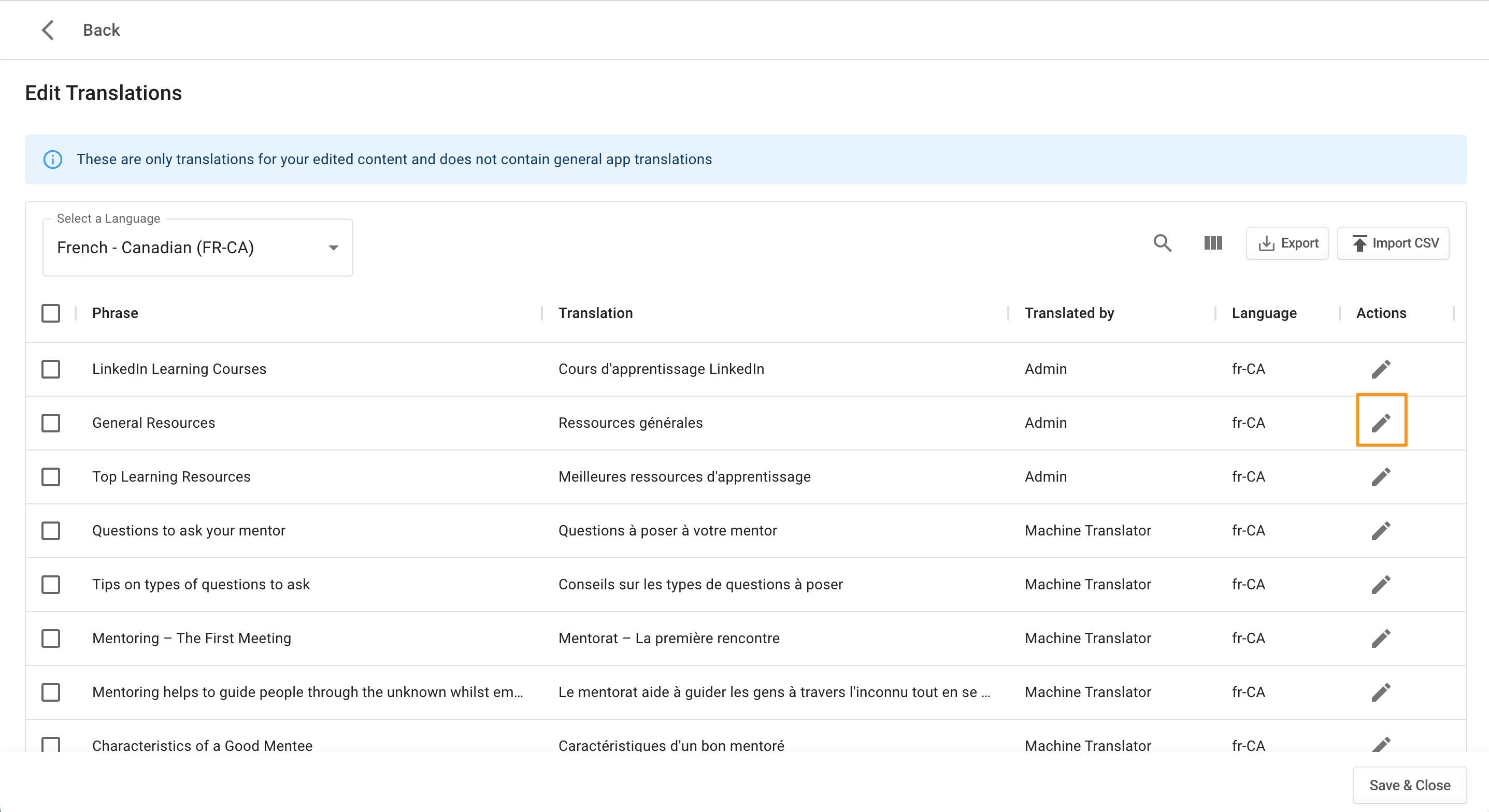Open the Select a Language dropdown
The width and height of the screenshot is (1489, 812).
pyautogui.click(x=197, y=248)
